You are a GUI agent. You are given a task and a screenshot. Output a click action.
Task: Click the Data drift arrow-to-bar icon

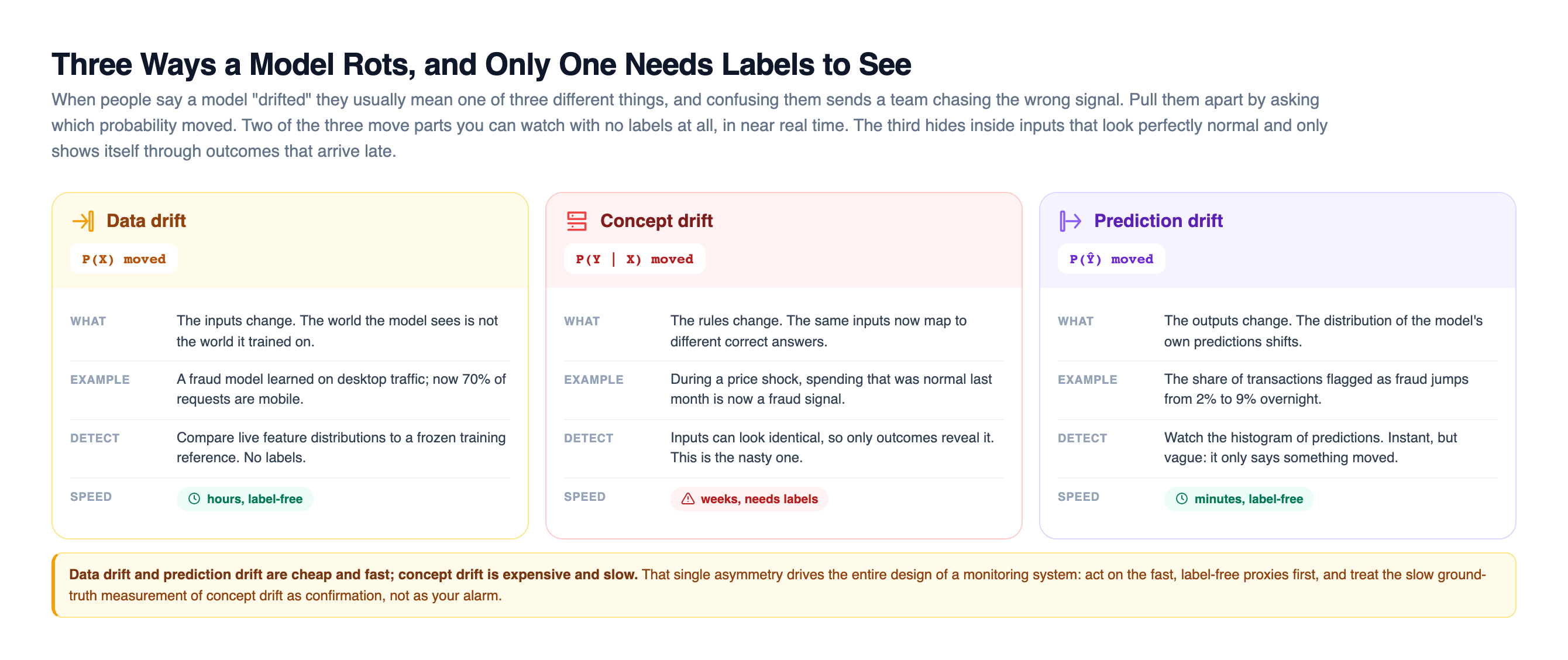84,221
